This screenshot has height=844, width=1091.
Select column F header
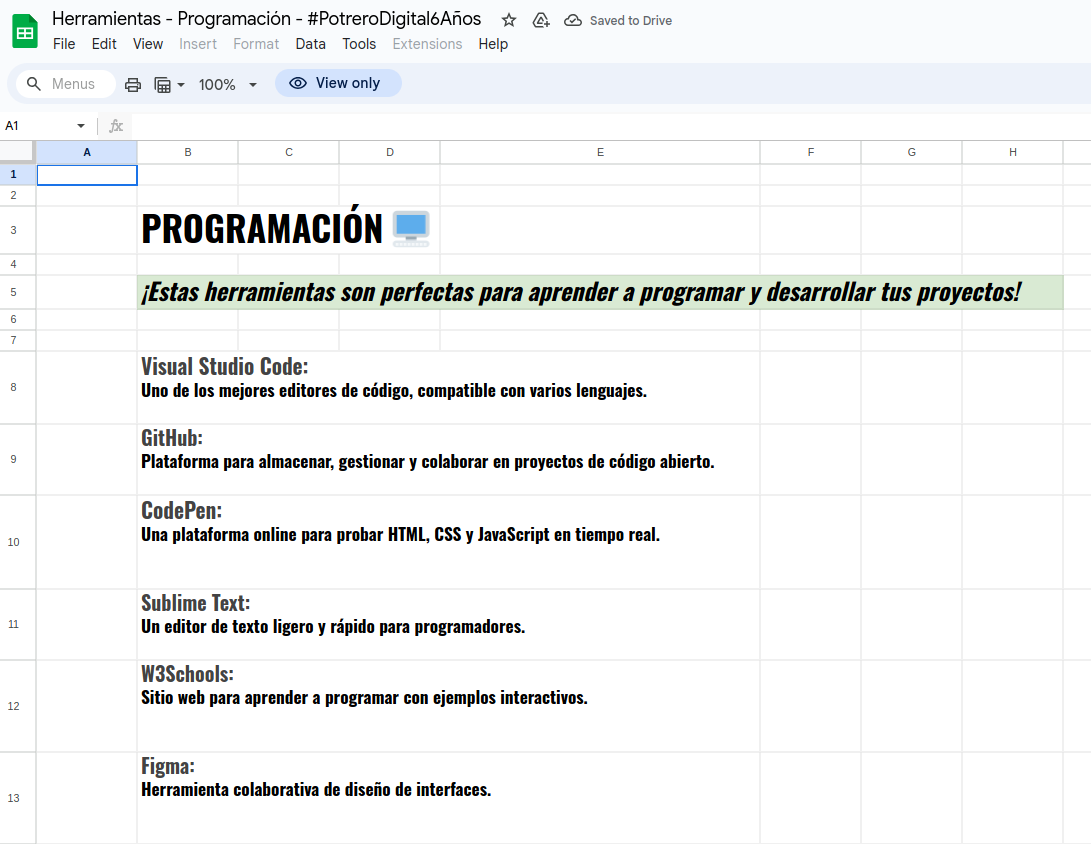pyautogui.click(x=811, y=152)
